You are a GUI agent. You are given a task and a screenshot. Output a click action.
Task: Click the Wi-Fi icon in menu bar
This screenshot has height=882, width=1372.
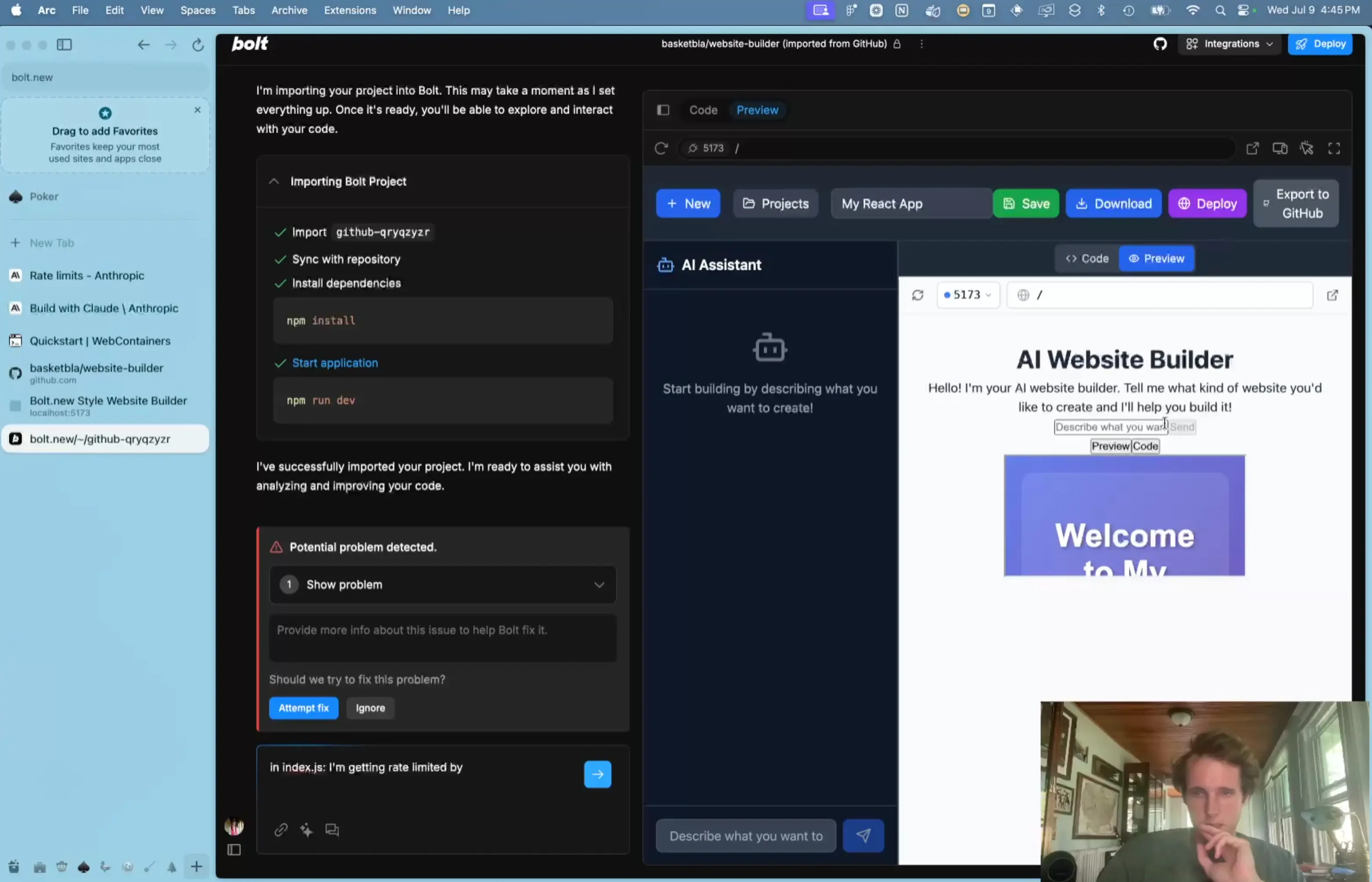1193,10
